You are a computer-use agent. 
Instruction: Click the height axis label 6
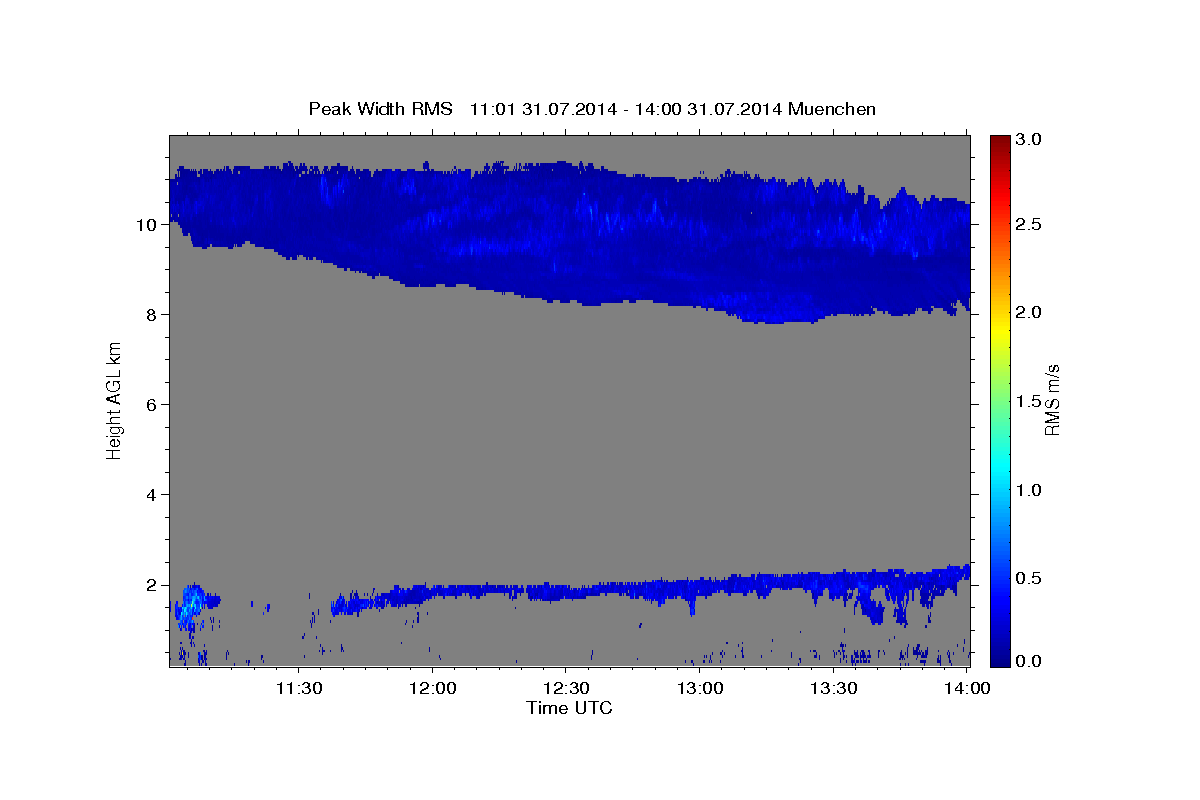(152, 404)
